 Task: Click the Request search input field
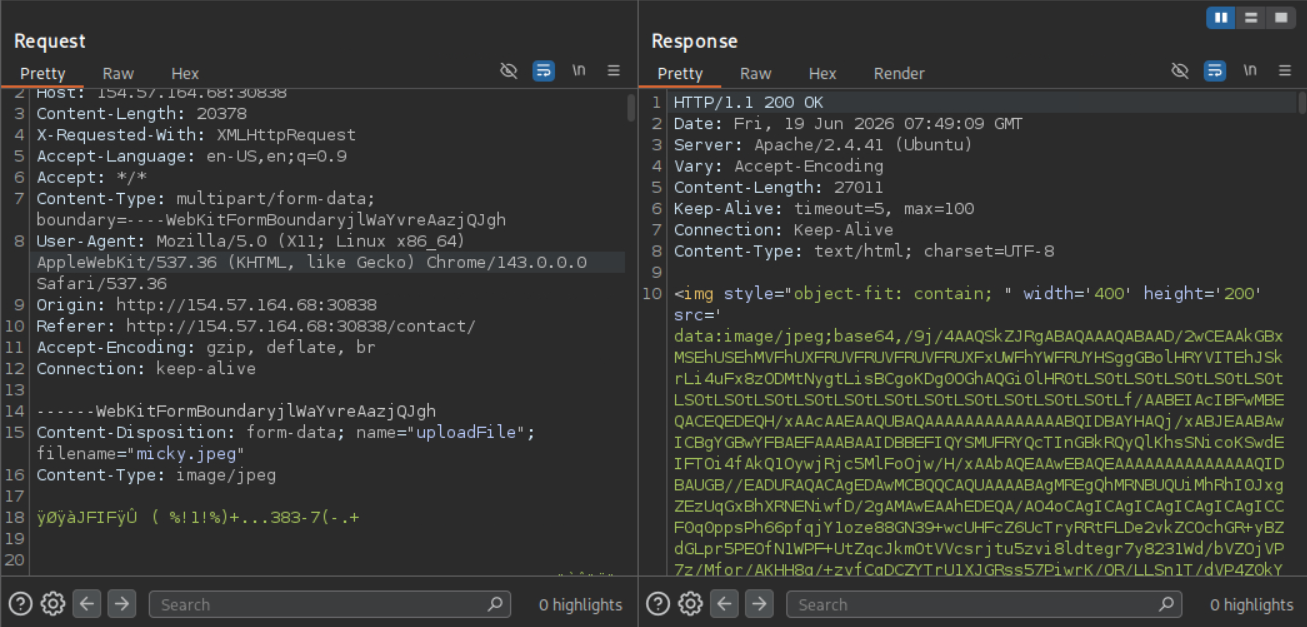(x=329, y=604)
